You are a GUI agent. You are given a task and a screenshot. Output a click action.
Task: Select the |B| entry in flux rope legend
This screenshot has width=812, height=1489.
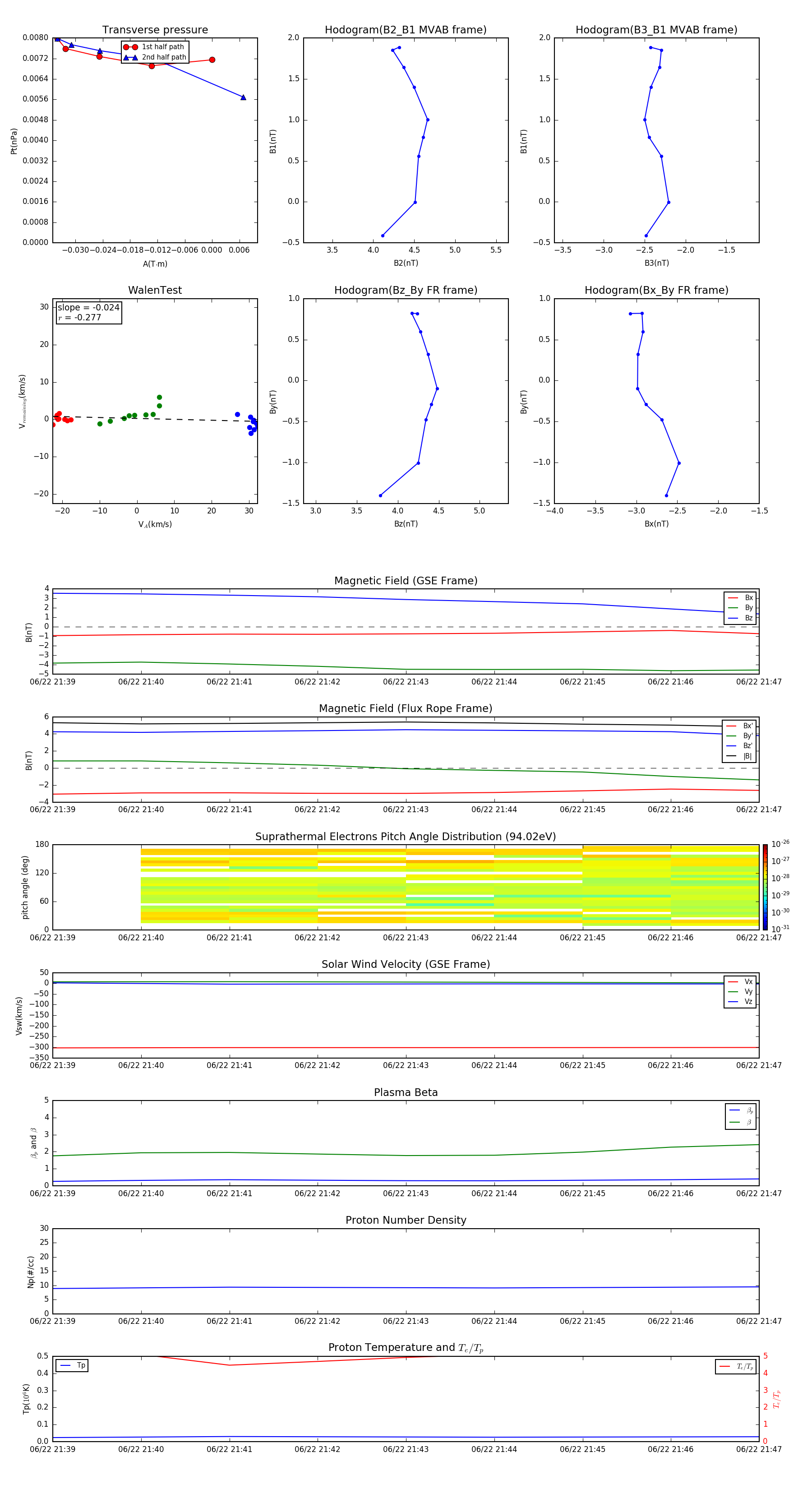point(740,756)
